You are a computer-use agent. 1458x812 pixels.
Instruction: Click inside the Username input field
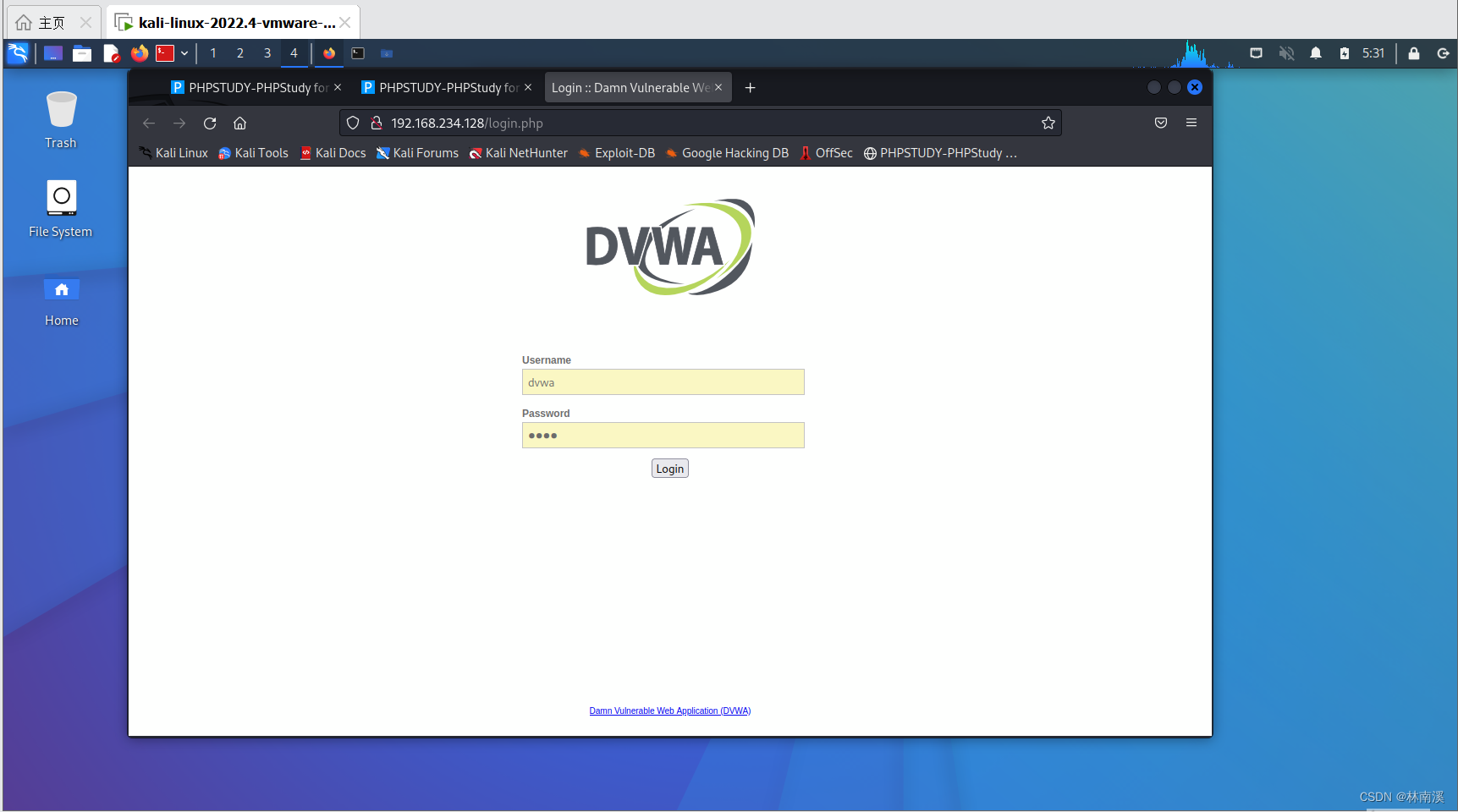[663, 381]
